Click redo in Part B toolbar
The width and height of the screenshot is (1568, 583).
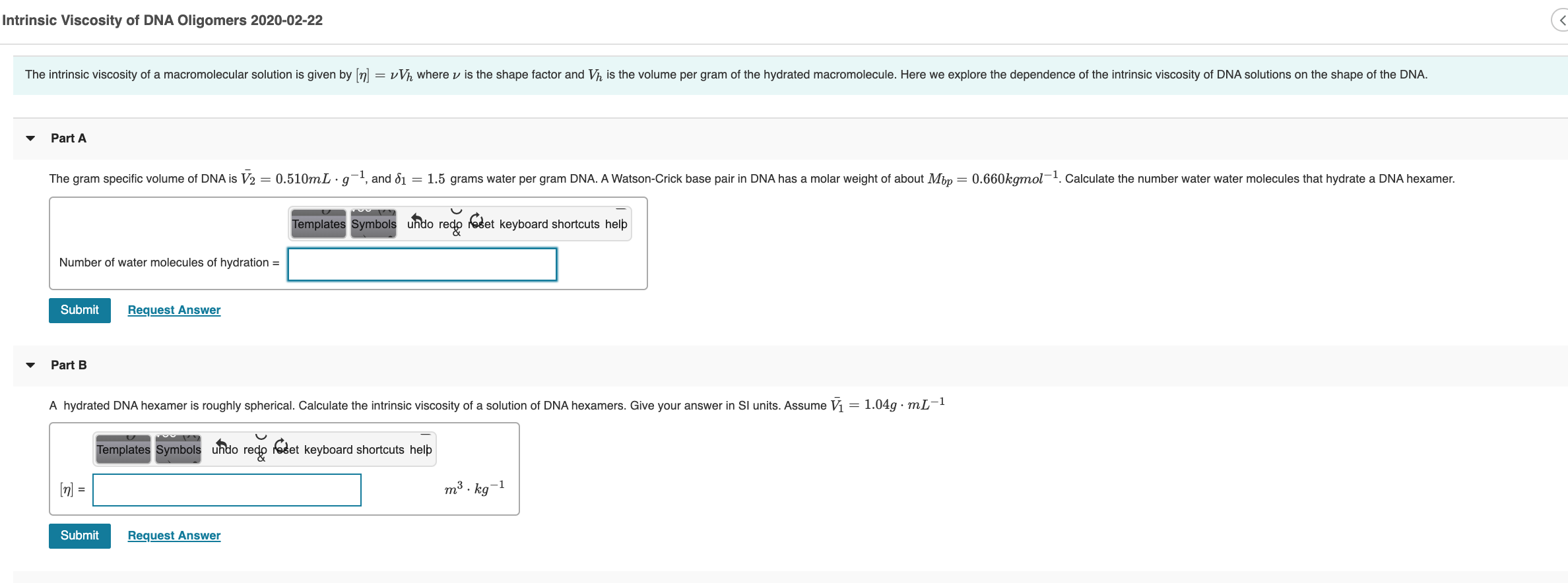click(255, 449)
